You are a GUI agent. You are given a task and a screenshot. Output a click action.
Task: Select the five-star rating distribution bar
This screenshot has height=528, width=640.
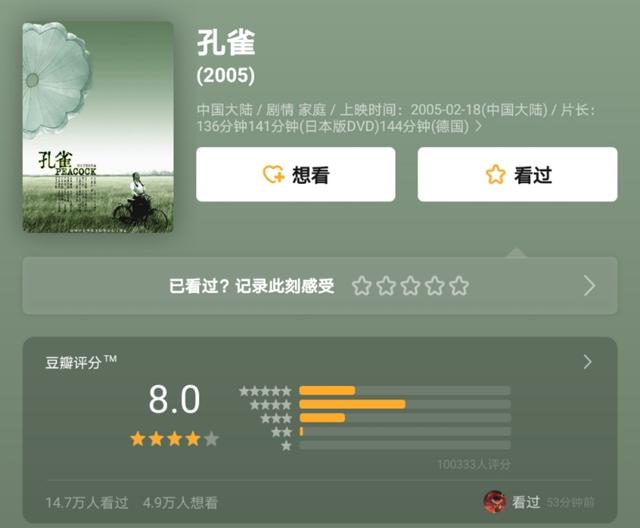[x=404, y=390]
